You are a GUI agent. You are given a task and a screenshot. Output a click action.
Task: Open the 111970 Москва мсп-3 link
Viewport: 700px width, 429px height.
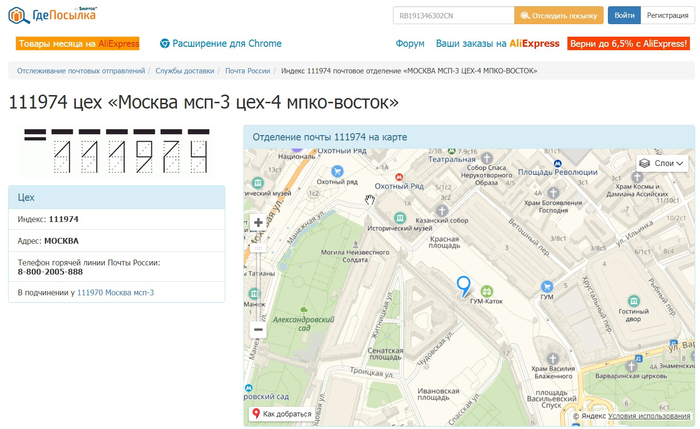click(x=116, y=292)
